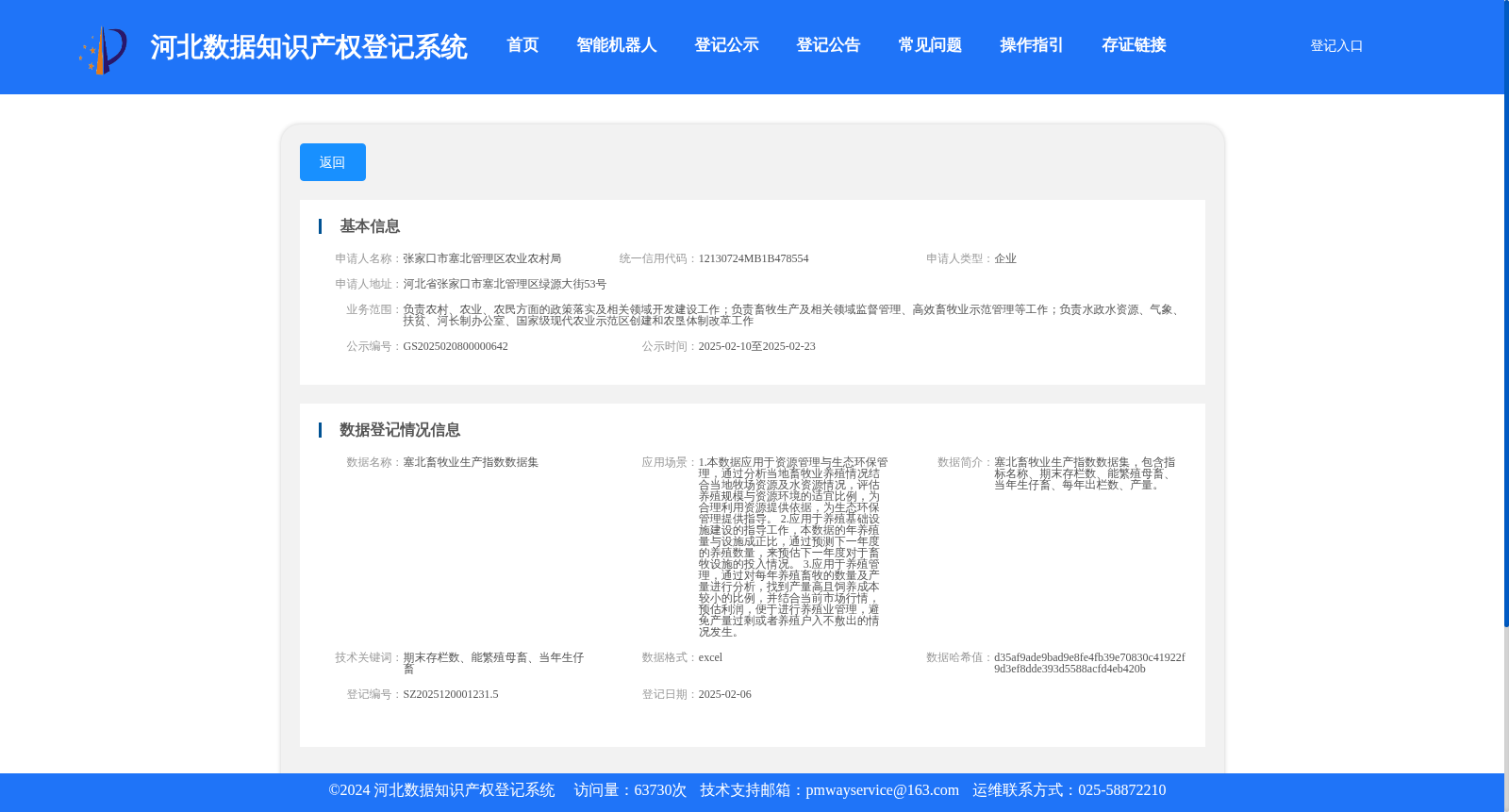Select data name 塞北畜牧业生产指数数据集
Image resolution: width=1509 pixels, height=812 pixels.
471,462
